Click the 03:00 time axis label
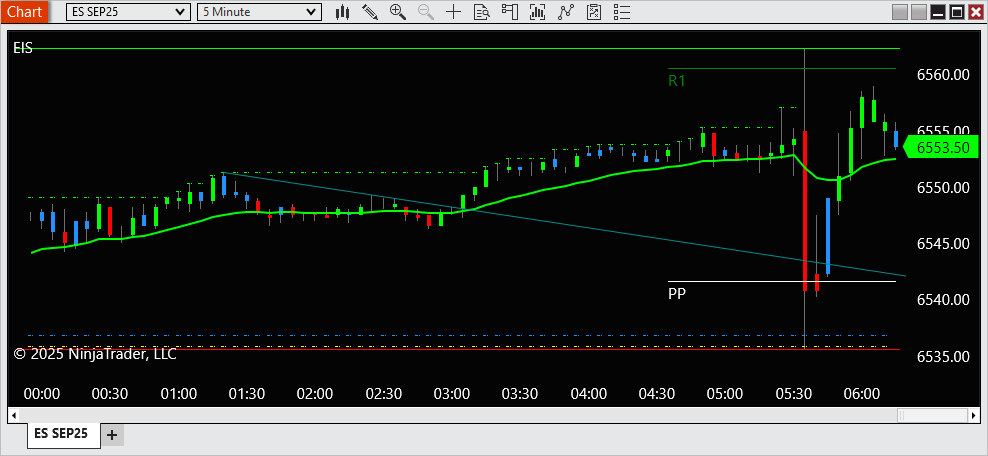The image size is (988, 456). tap(452, 394)
